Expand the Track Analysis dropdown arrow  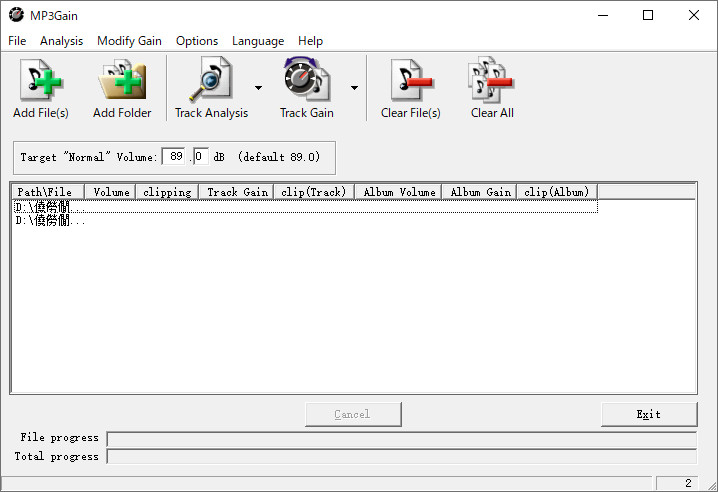click(x=258, y=87)
